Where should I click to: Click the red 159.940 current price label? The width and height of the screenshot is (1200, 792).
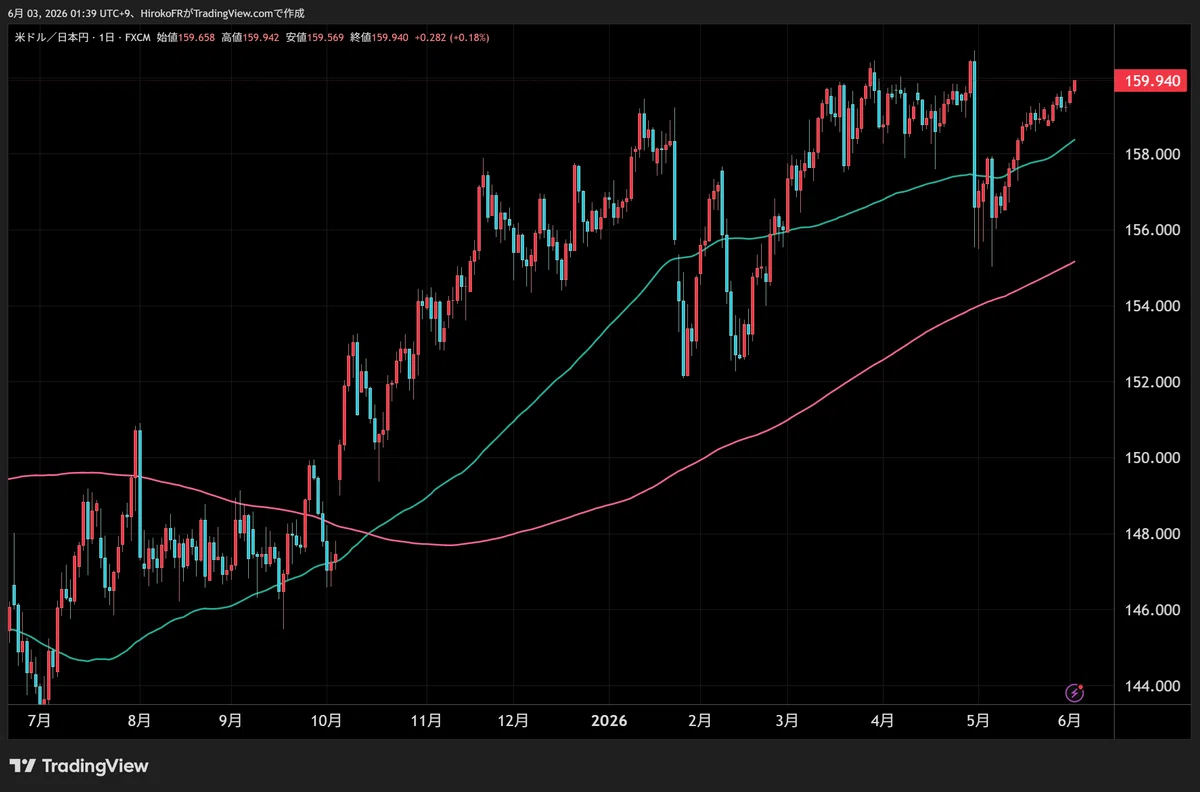tap(1151, 82)
